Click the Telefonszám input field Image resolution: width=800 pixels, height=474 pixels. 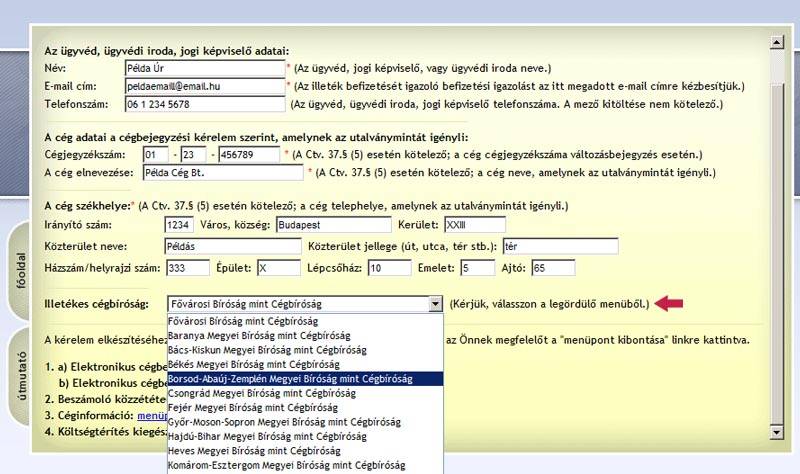click(x=204, y=104)
